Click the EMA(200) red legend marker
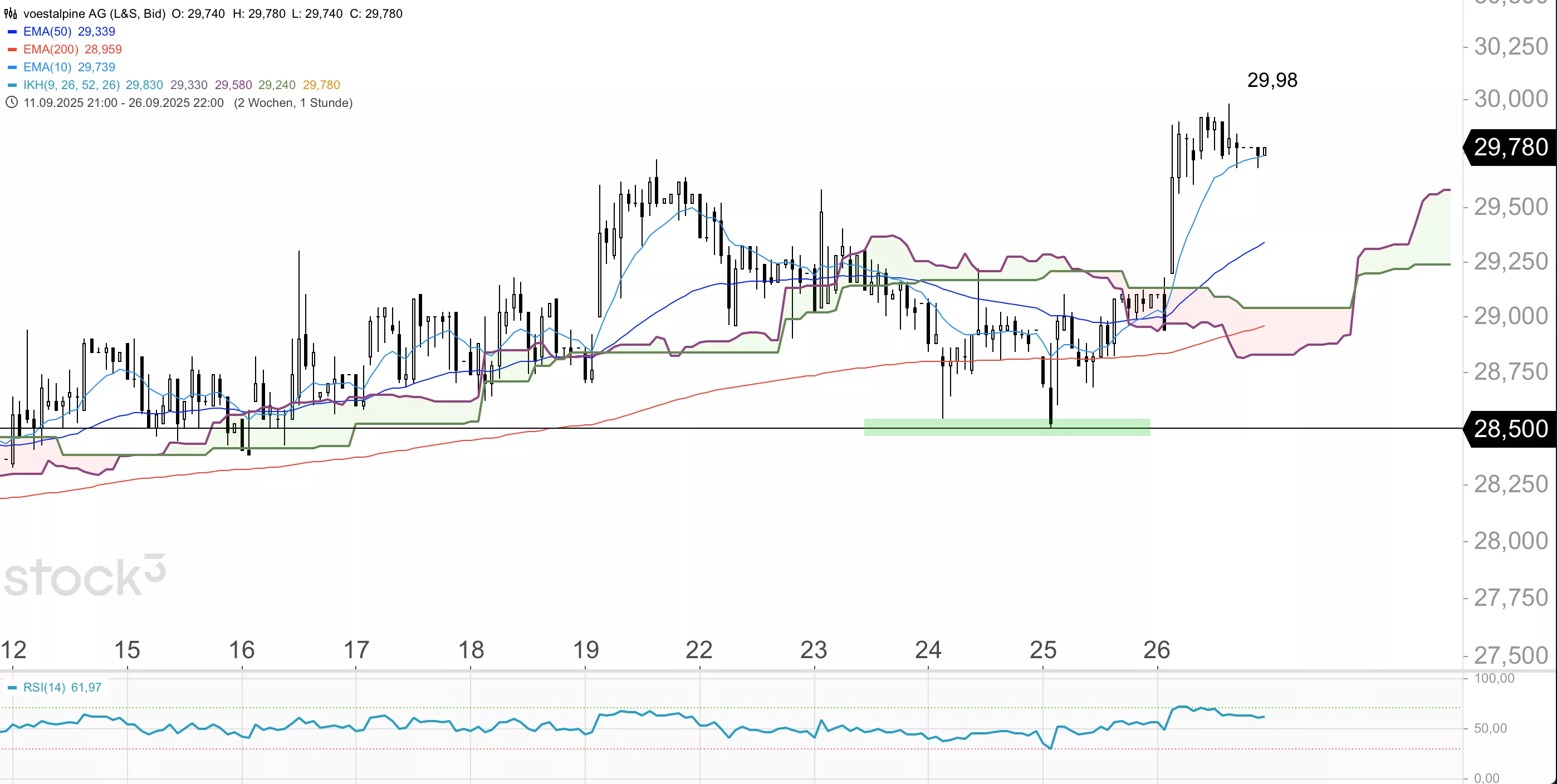The image size is (1557, 784). point(12,50)
